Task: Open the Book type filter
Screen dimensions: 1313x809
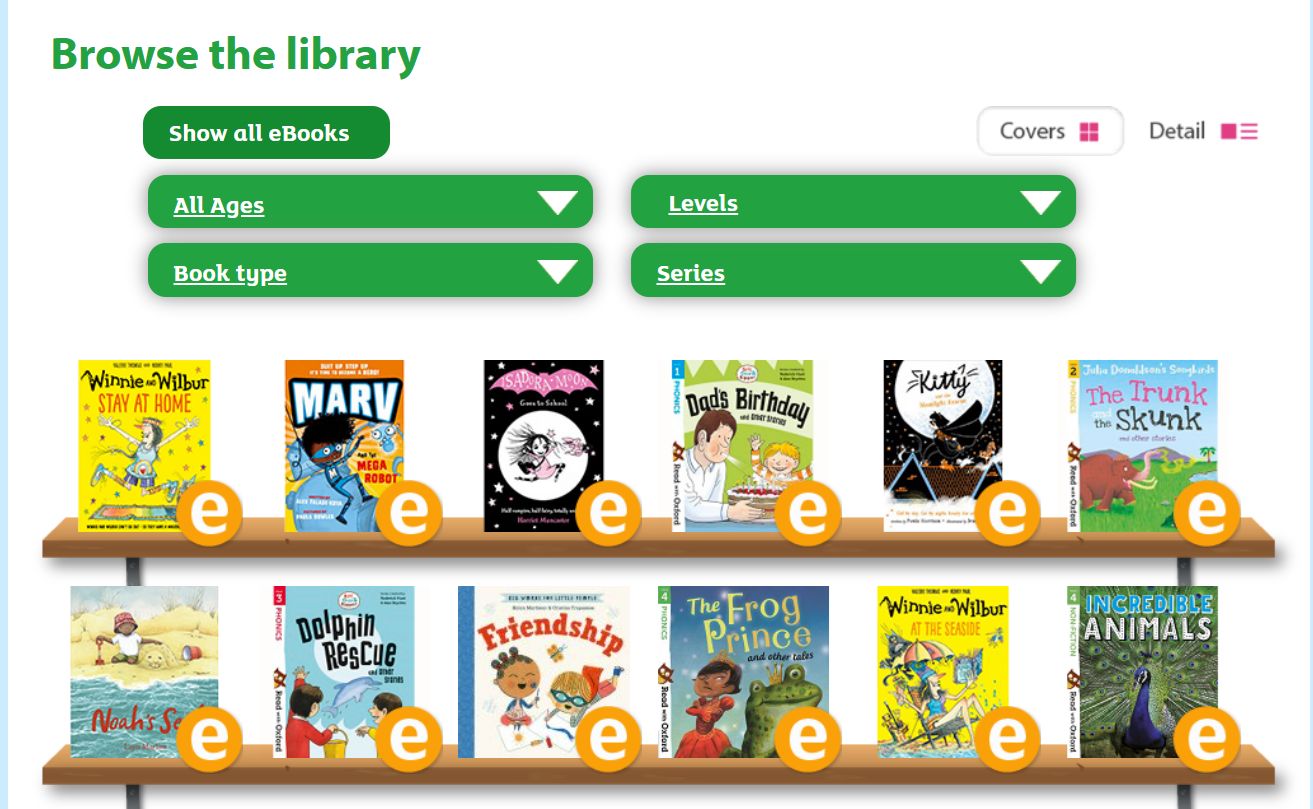Action: 370,271
